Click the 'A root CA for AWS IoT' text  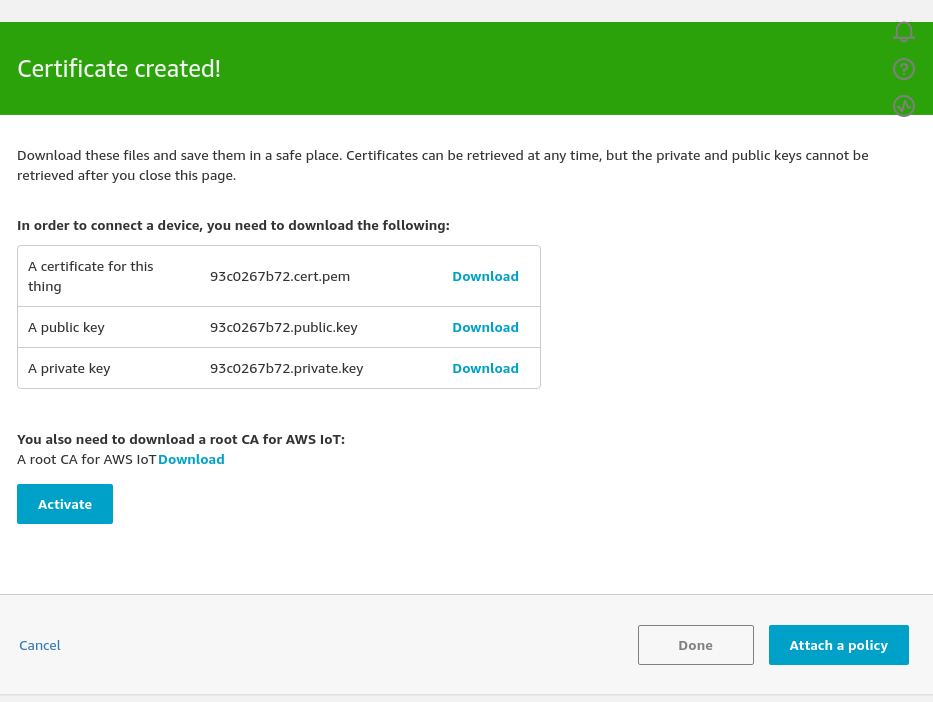pos(87,459)
